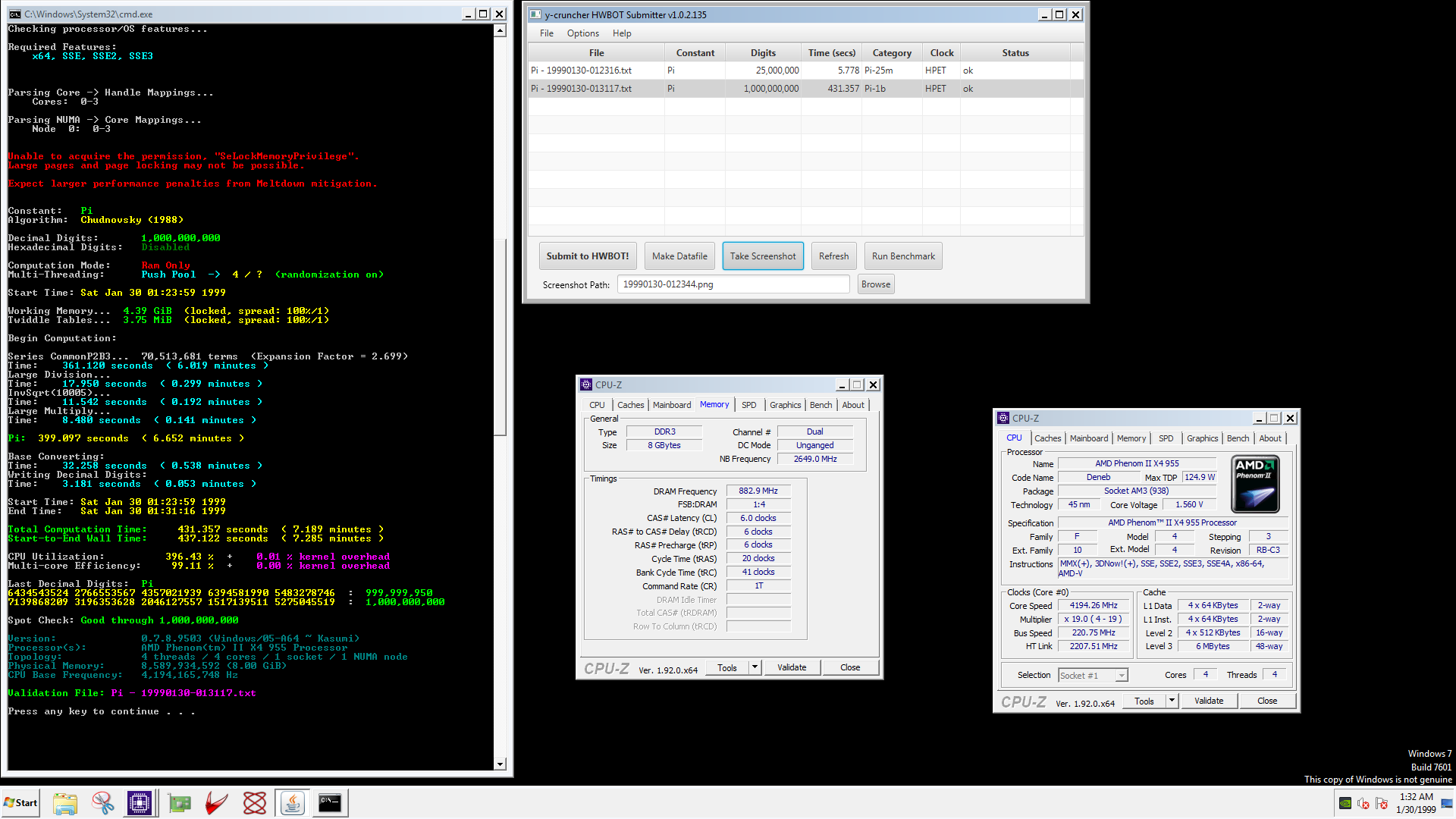Open Memory tab in the CPU CPU-Z window
1456x819 pixels.
tap(1131, 438)
